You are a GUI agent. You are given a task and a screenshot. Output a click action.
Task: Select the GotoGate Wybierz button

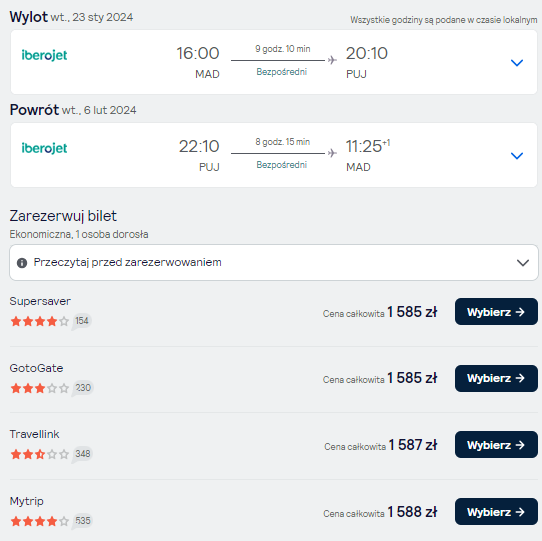pyautogui.click(x=496, y=378)
